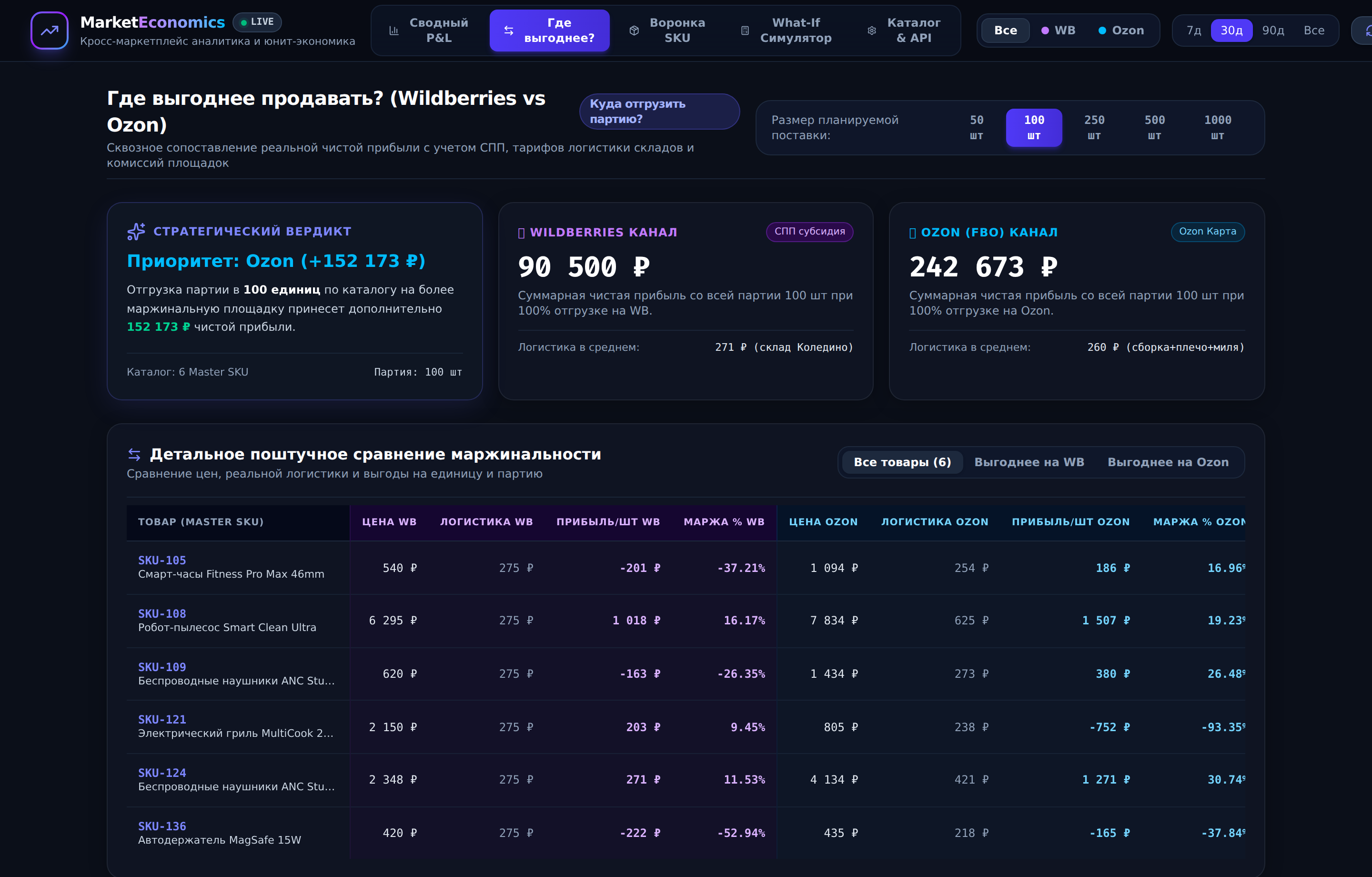
Task: Filter data by WB marketplace
Action: point(1059,30)
